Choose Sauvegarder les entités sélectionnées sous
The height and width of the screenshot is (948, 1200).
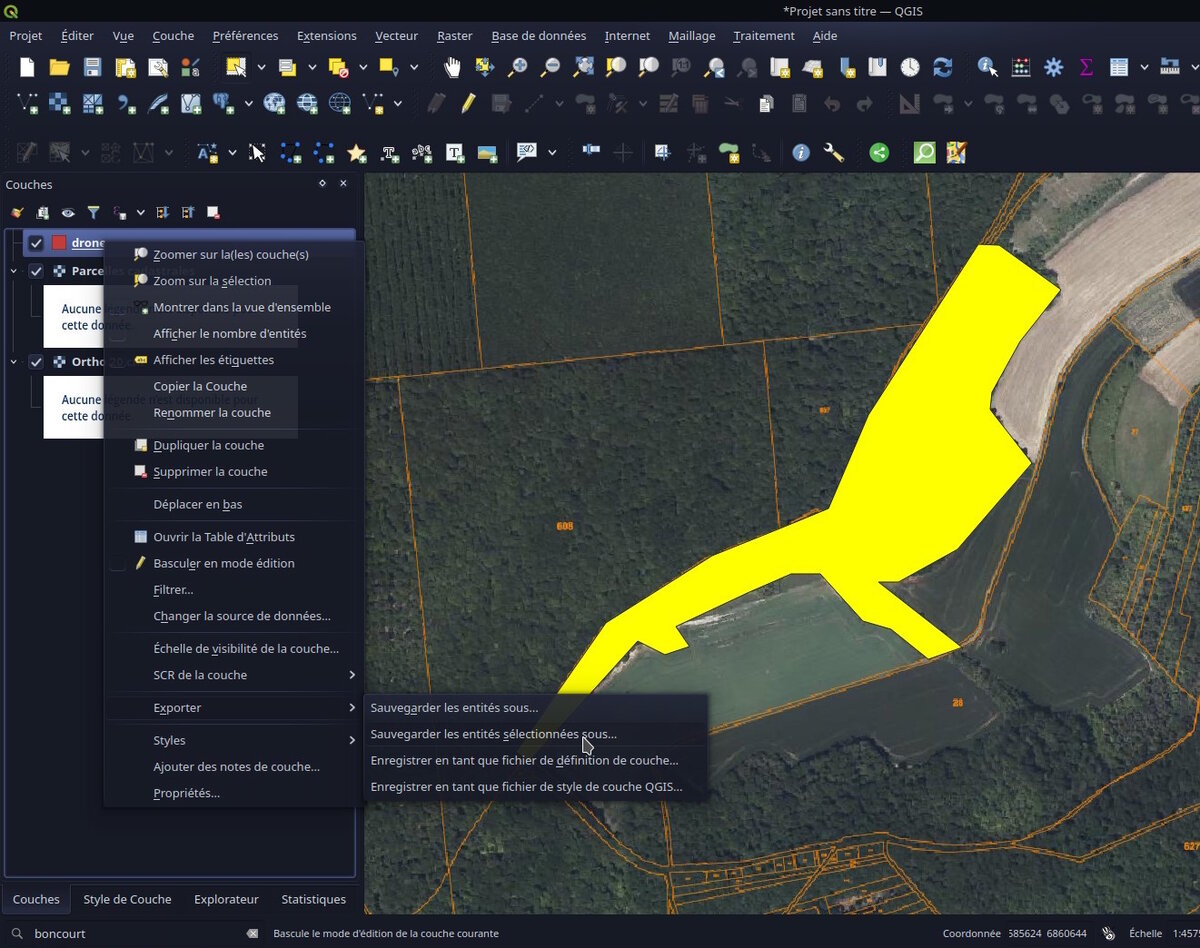click(x=493, y=734)
